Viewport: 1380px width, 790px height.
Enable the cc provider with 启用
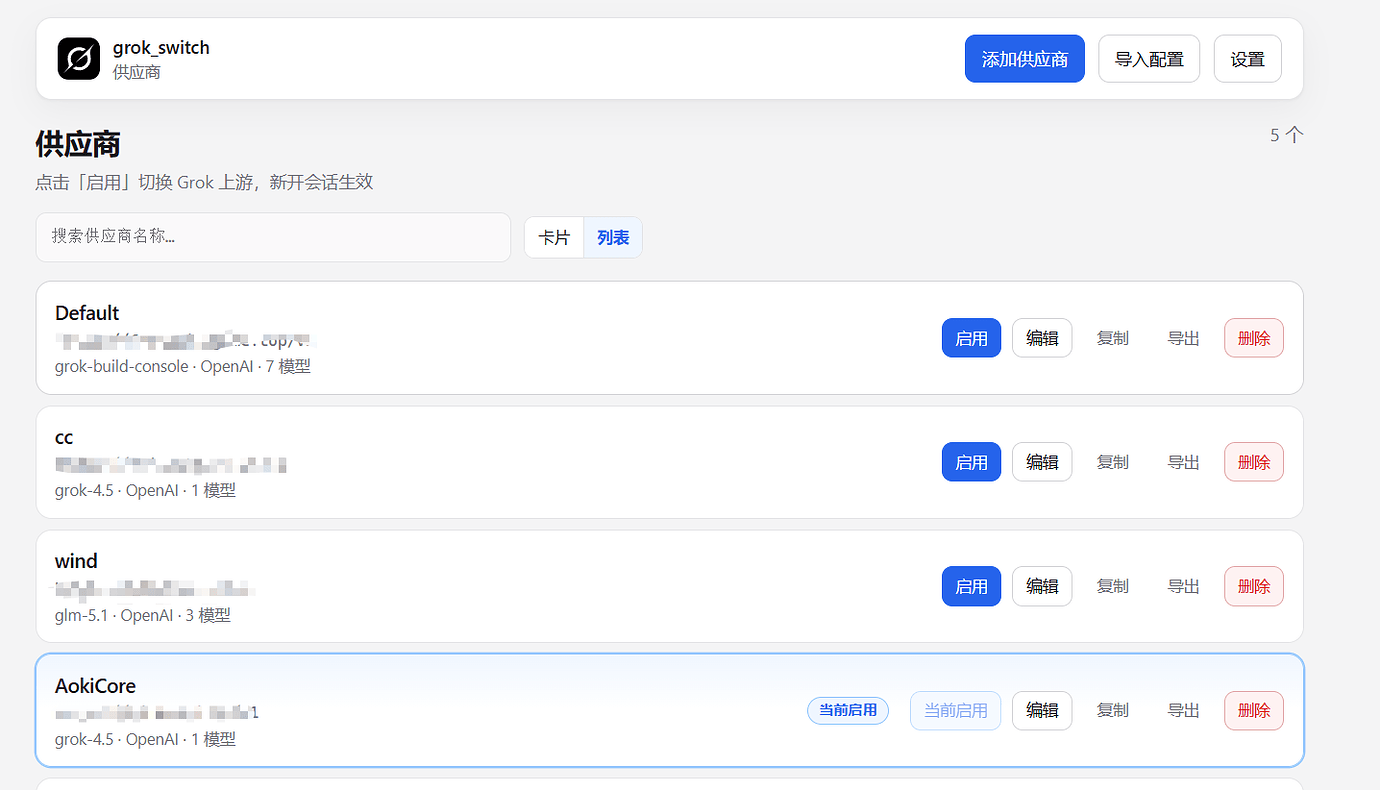971,462
